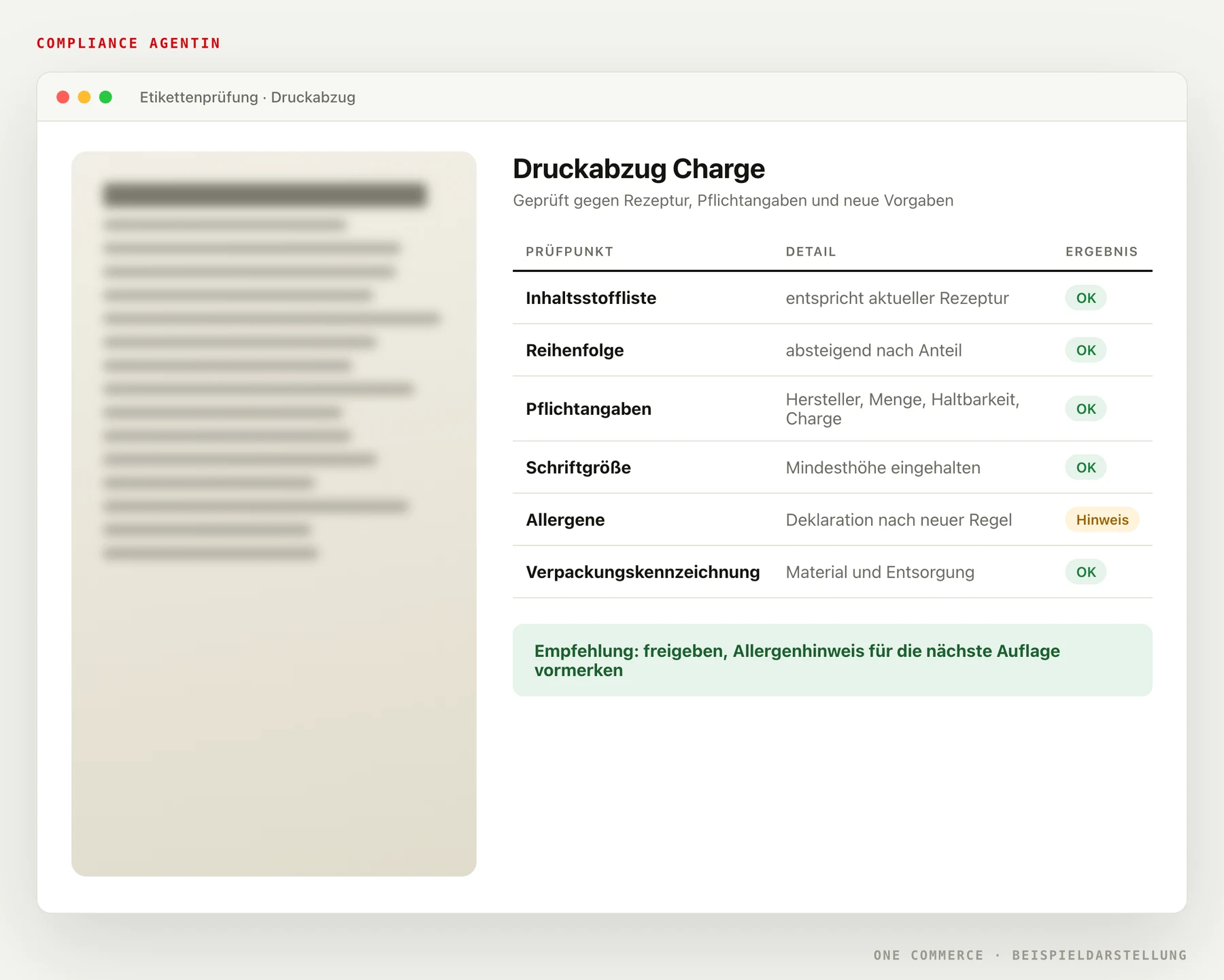1224x980 pixels.
Task: Click the red close window dot
Action: [x=63, y=97]
